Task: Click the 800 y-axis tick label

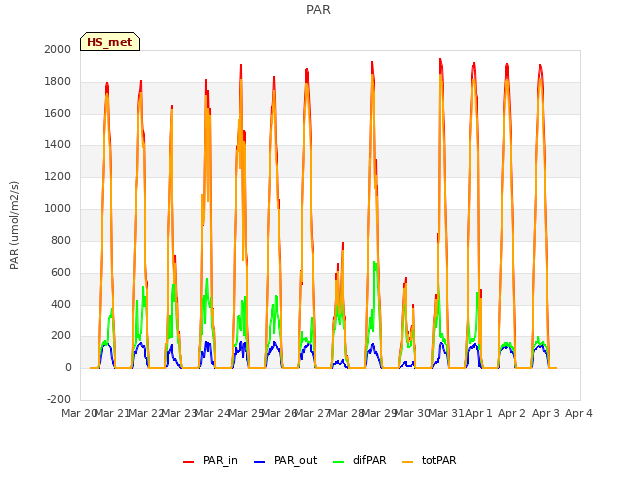Action: pyautogui.click(x=61, y=240)
